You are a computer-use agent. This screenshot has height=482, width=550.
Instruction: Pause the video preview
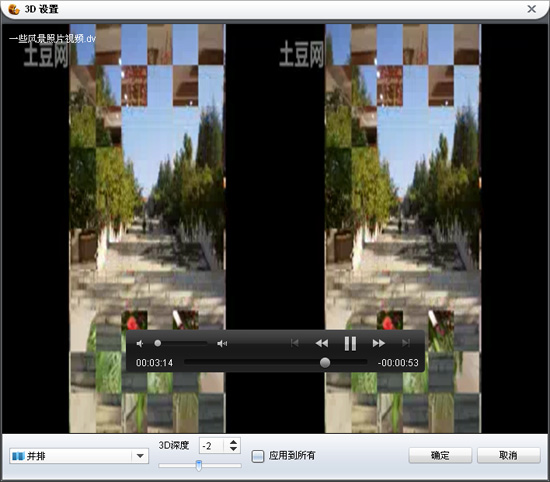click(x=350, y=343)
